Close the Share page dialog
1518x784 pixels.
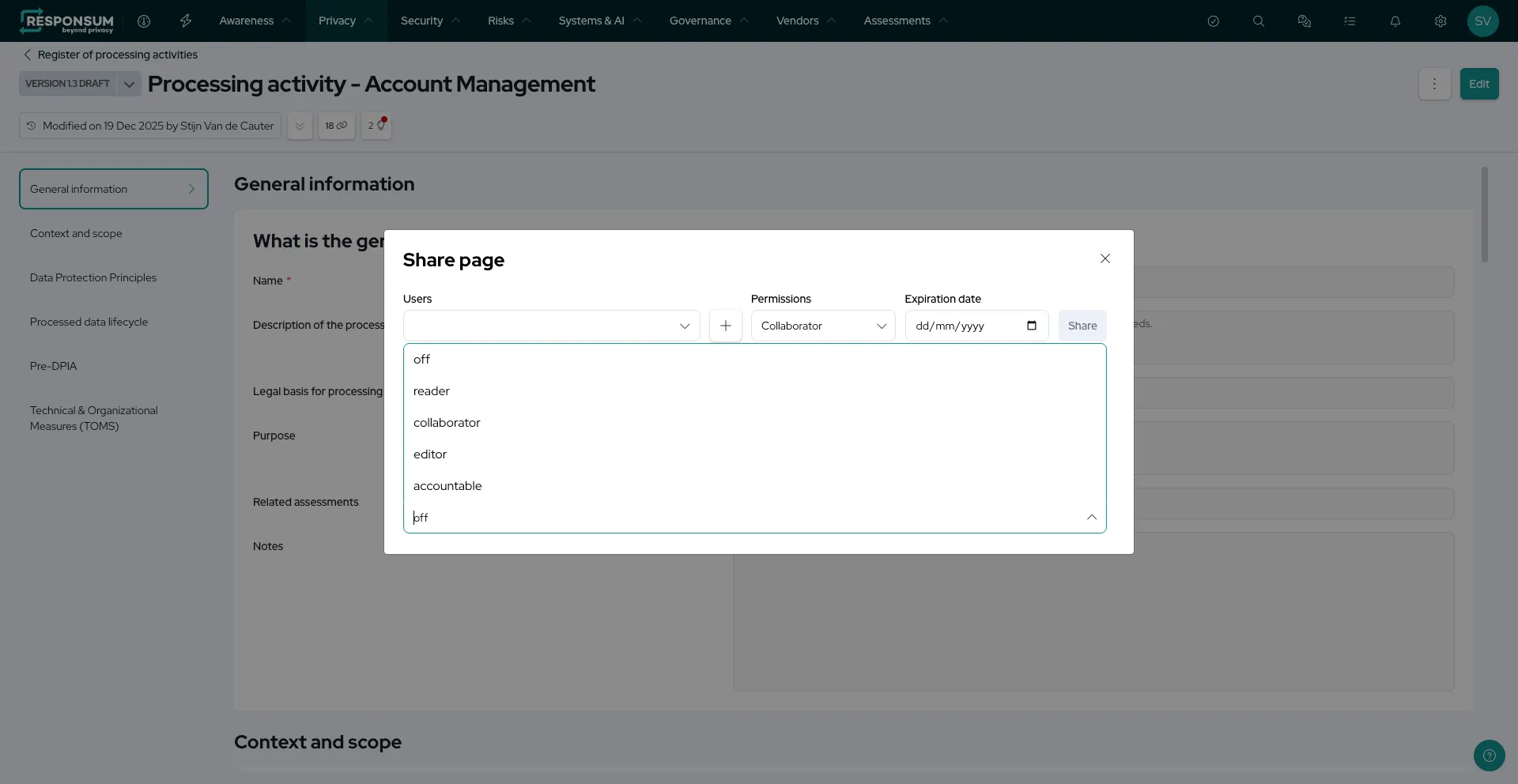point(1105,259)
